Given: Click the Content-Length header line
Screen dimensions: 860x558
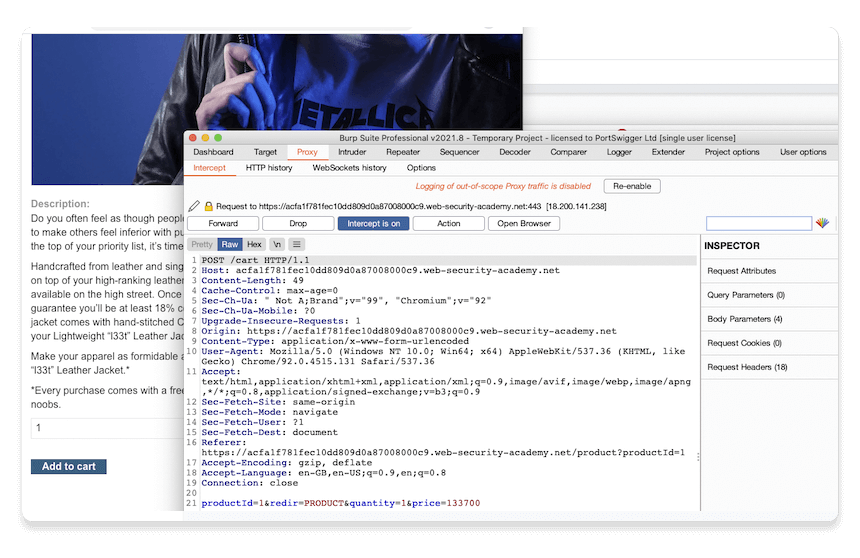Looking at the screenshot, I should pos(252,280).
